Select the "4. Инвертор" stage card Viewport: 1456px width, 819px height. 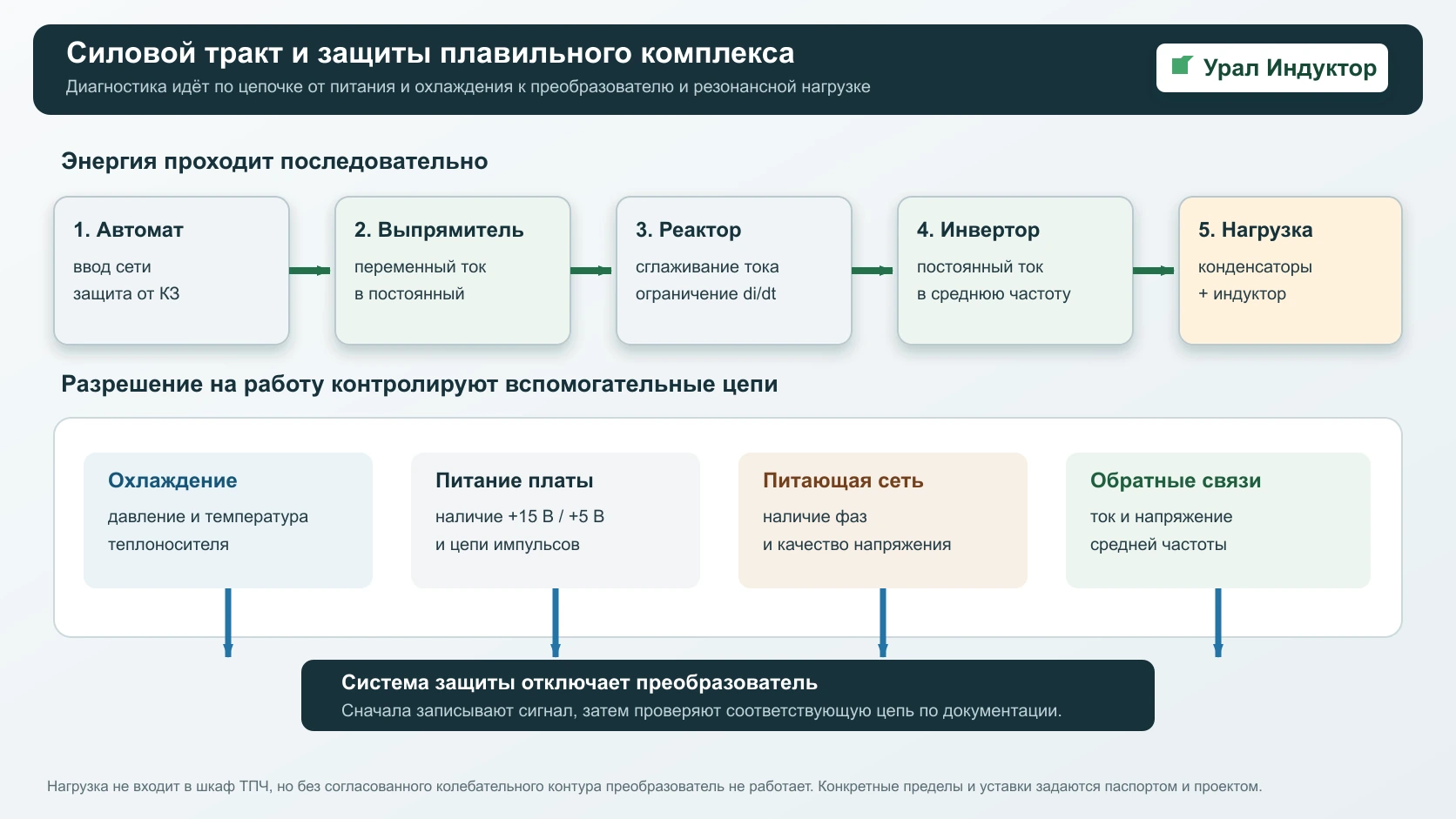tap(1015, 271)
